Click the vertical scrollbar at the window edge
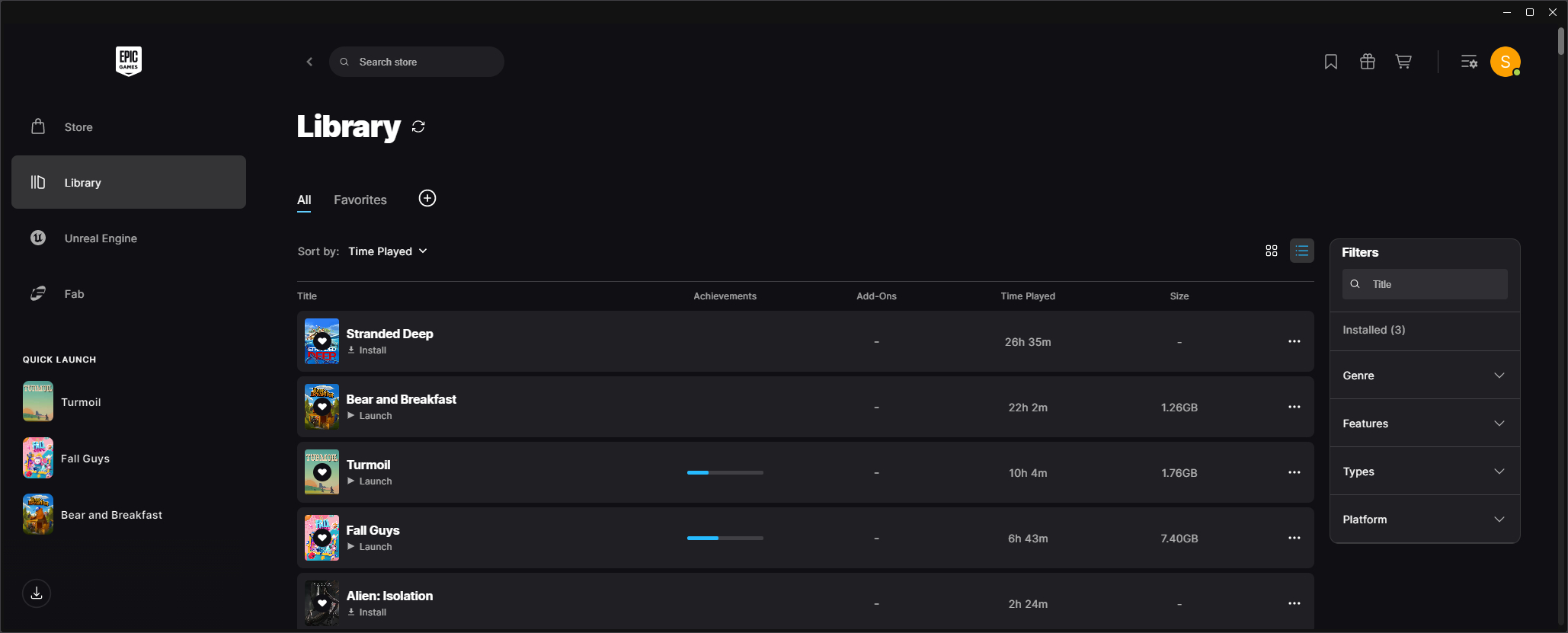The height and width of the screenshot is (633, 1568). point(1561,42)
